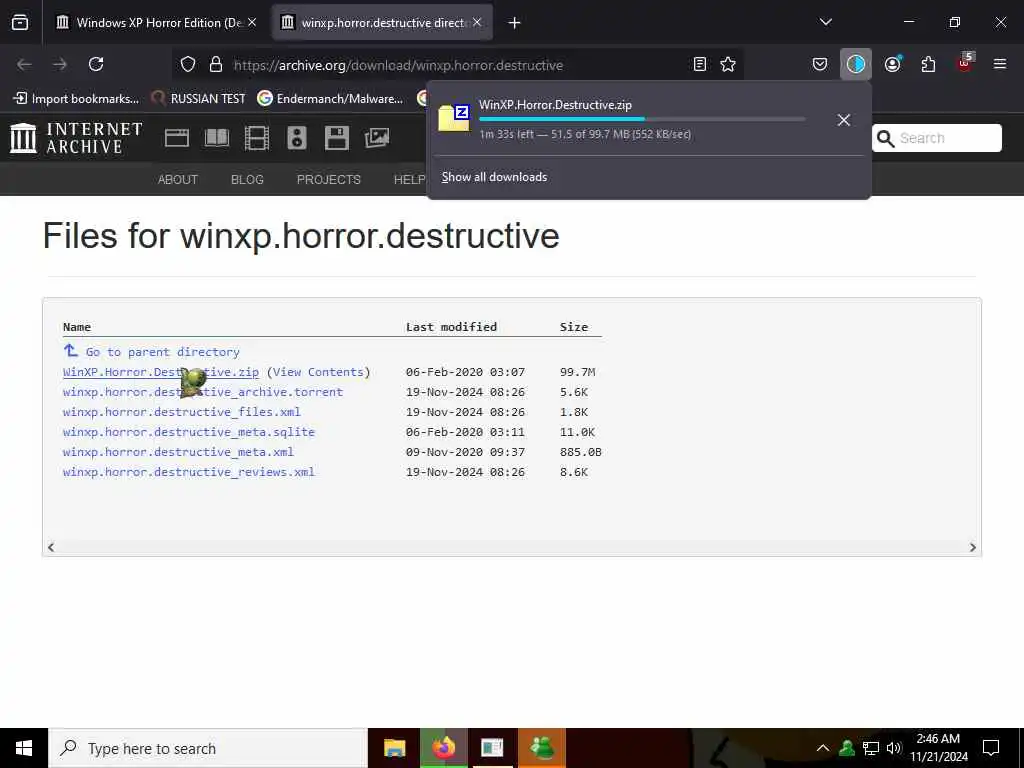Open the network tray icon
The image size is (1024, 768).
click(871, 748)
